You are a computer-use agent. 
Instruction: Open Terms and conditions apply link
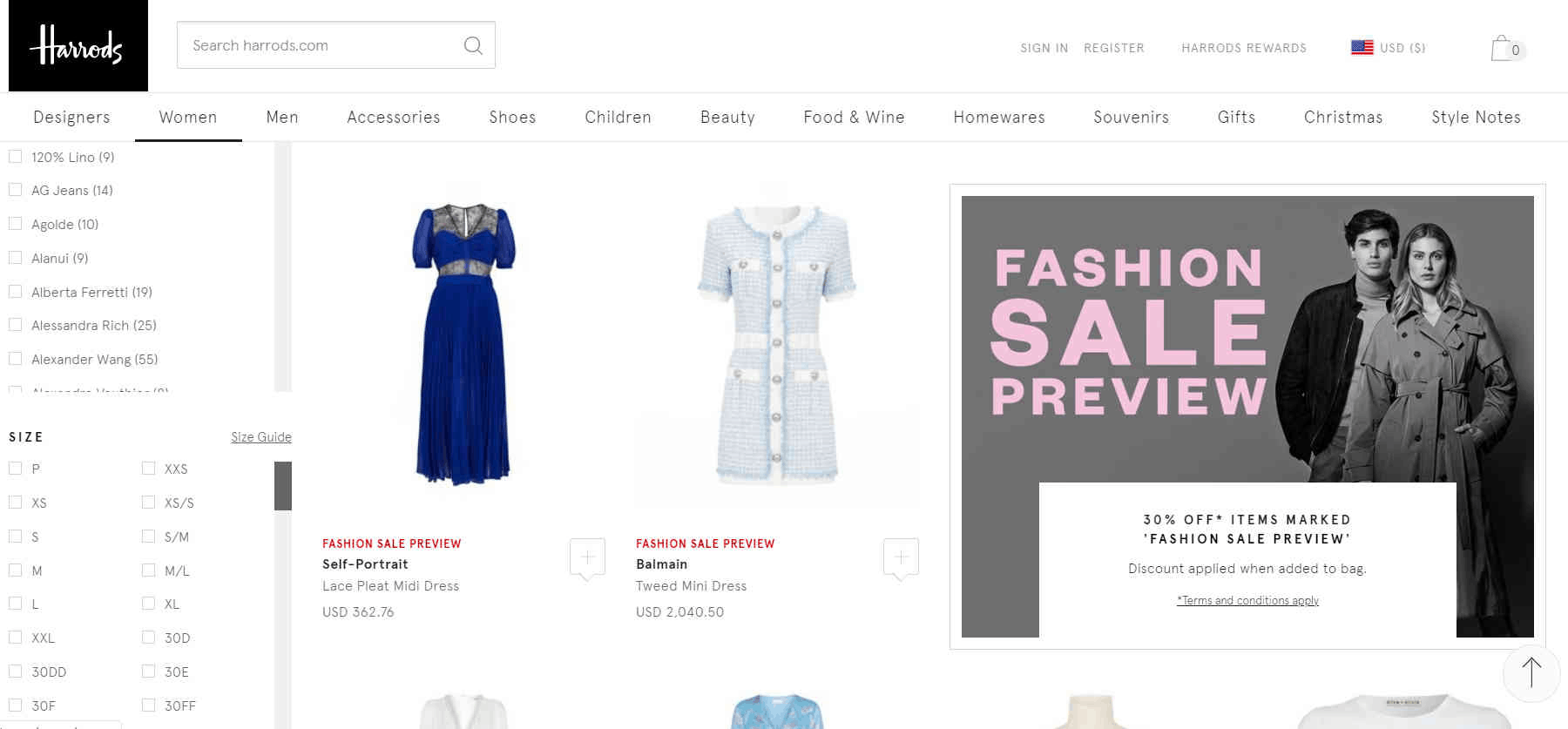1247,600
